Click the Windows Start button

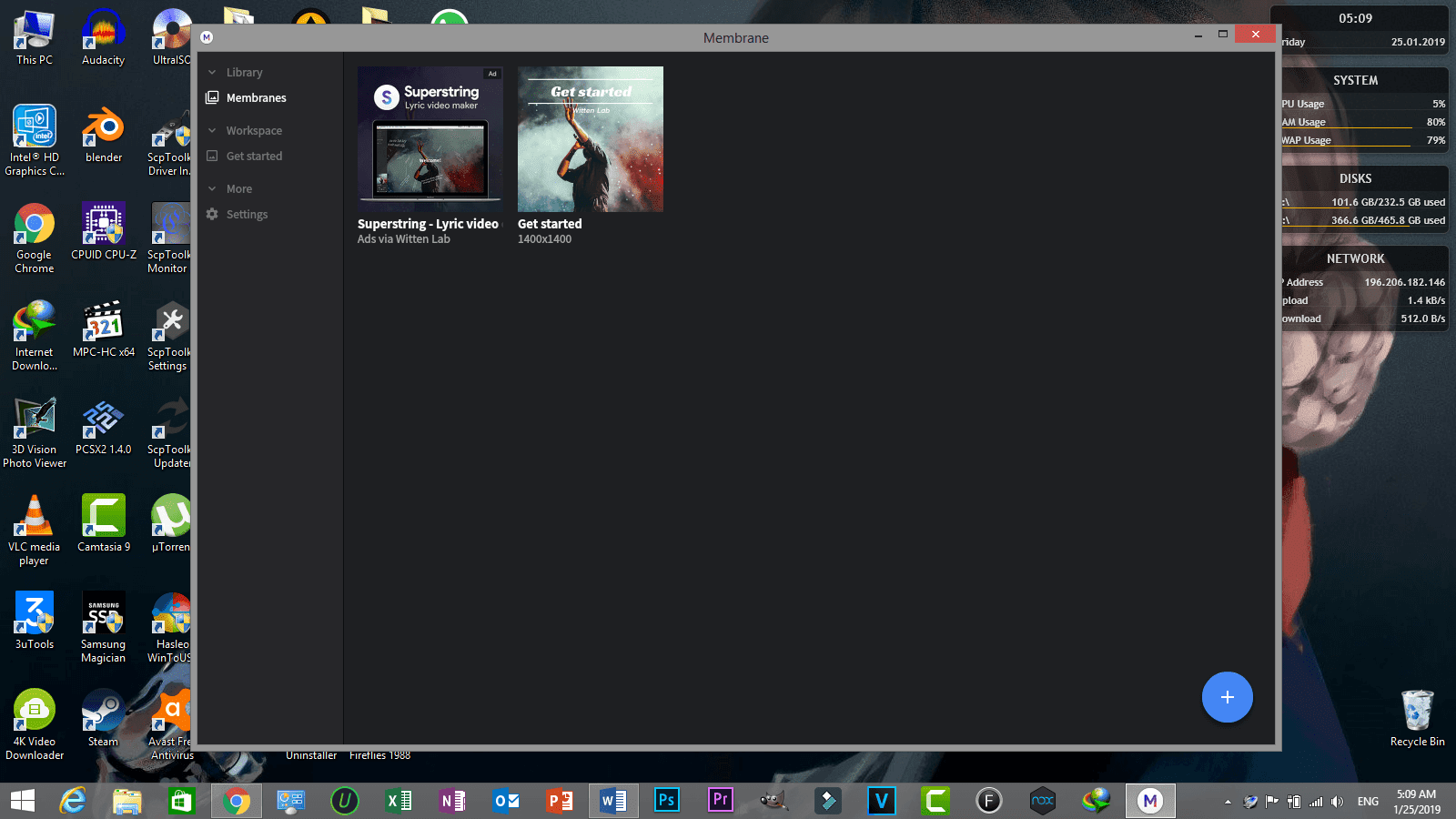point(22,801)
